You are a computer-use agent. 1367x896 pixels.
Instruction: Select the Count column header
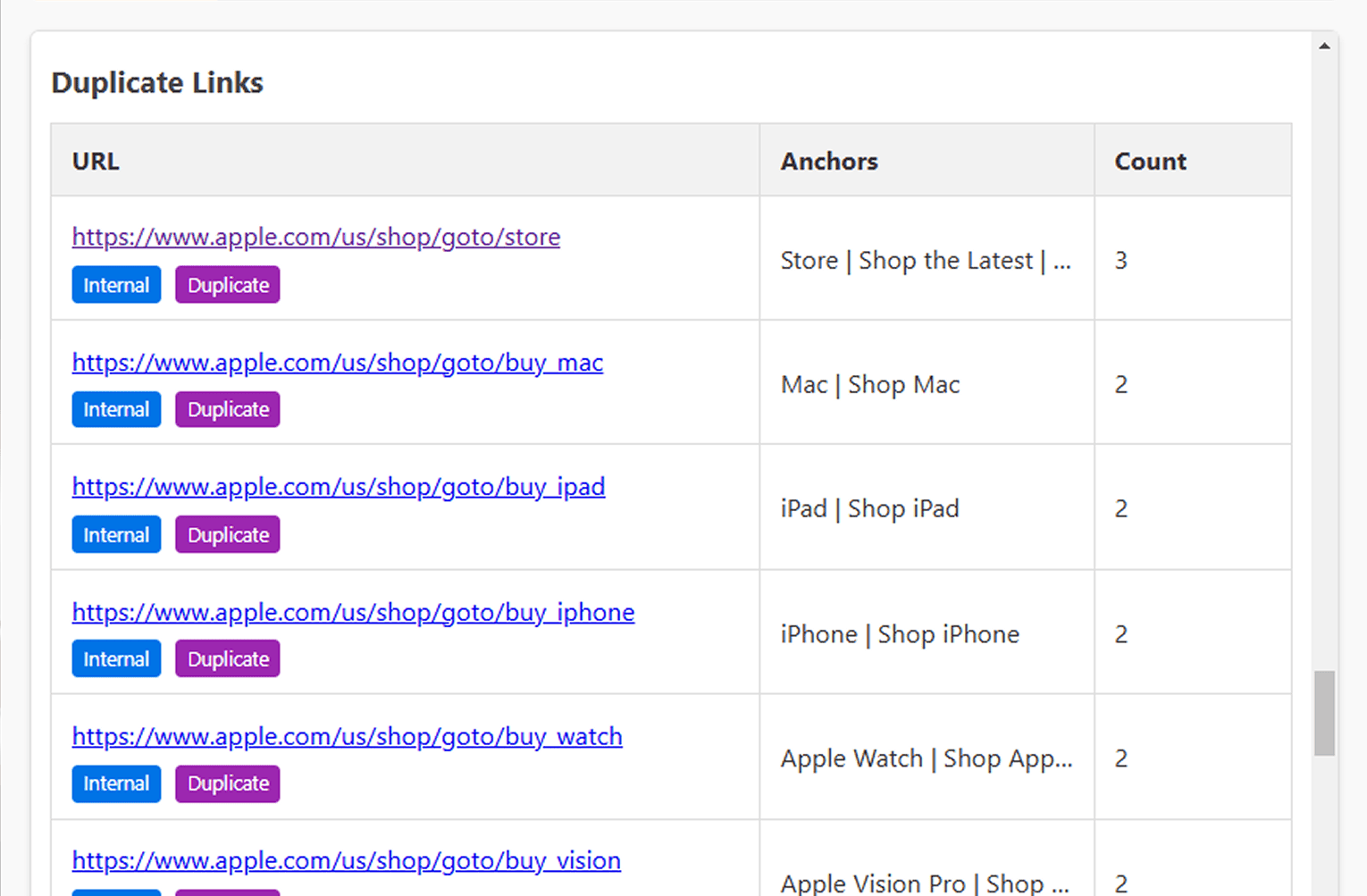1149,161
